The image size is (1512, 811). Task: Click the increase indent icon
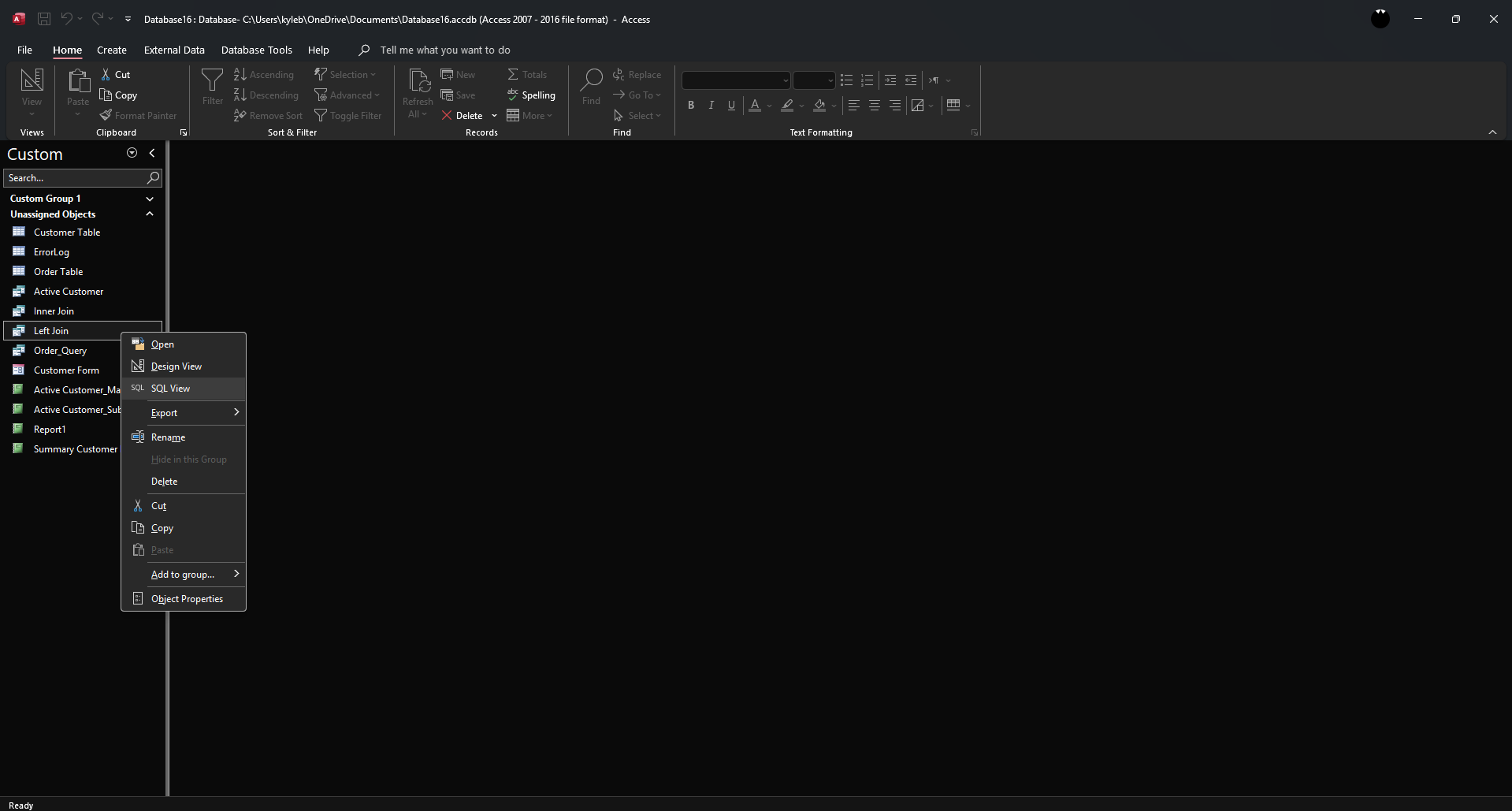pyautogui.click(x=890, y=80)
